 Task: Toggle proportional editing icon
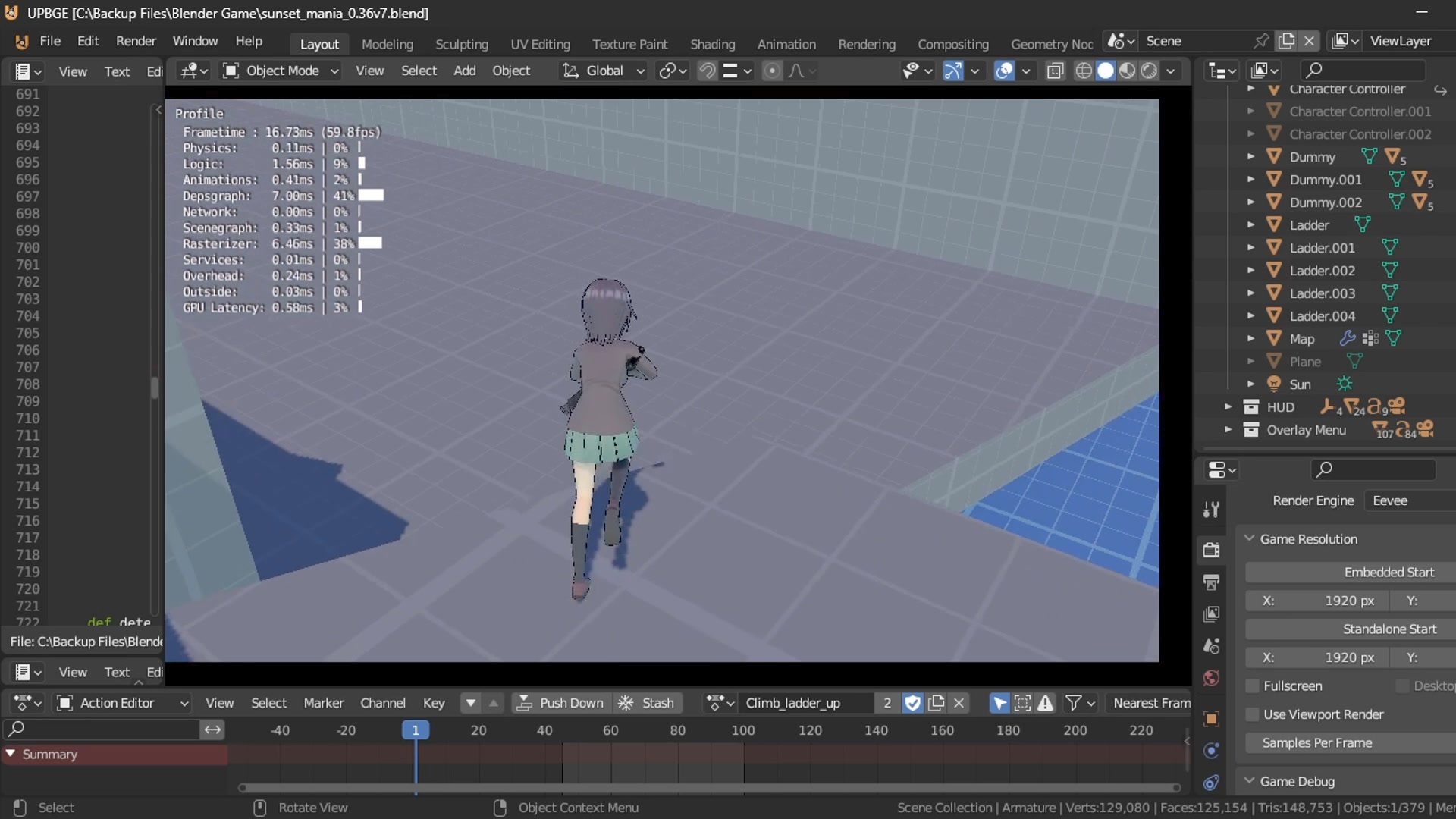click(x=772, y=71)
